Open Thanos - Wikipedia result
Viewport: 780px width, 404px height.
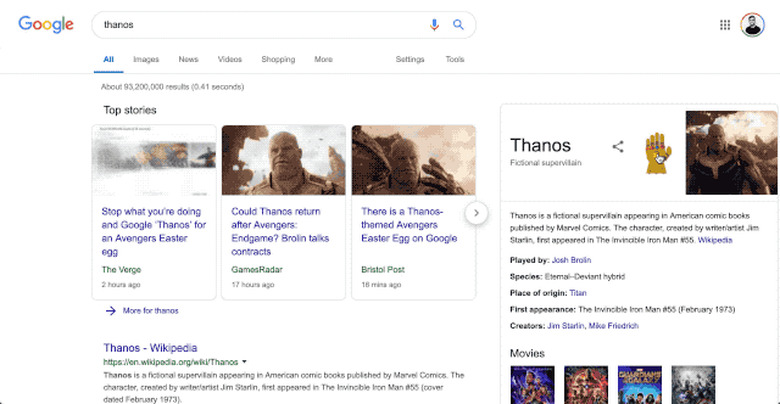pos(150,348)
